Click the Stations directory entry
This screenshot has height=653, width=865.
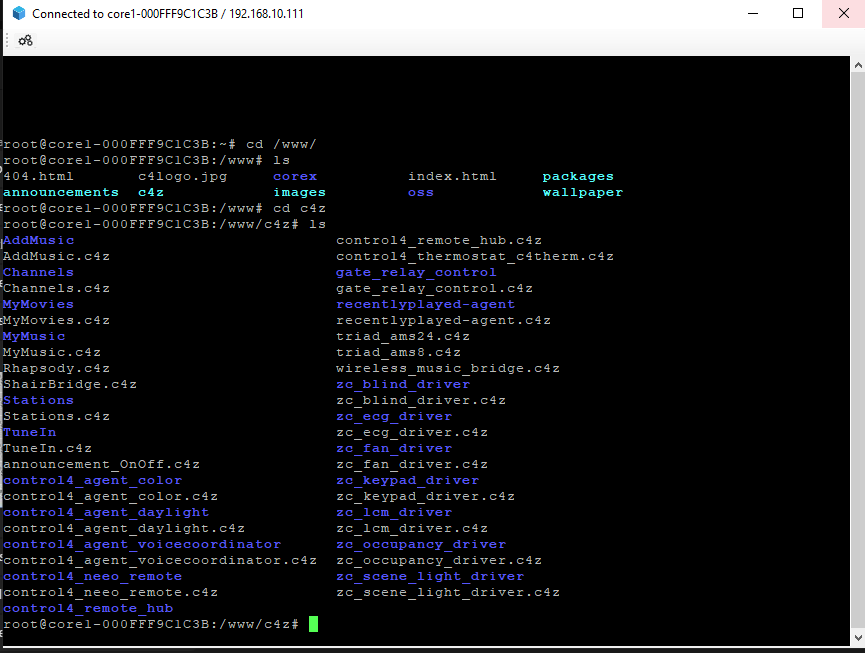pos(38,400)
